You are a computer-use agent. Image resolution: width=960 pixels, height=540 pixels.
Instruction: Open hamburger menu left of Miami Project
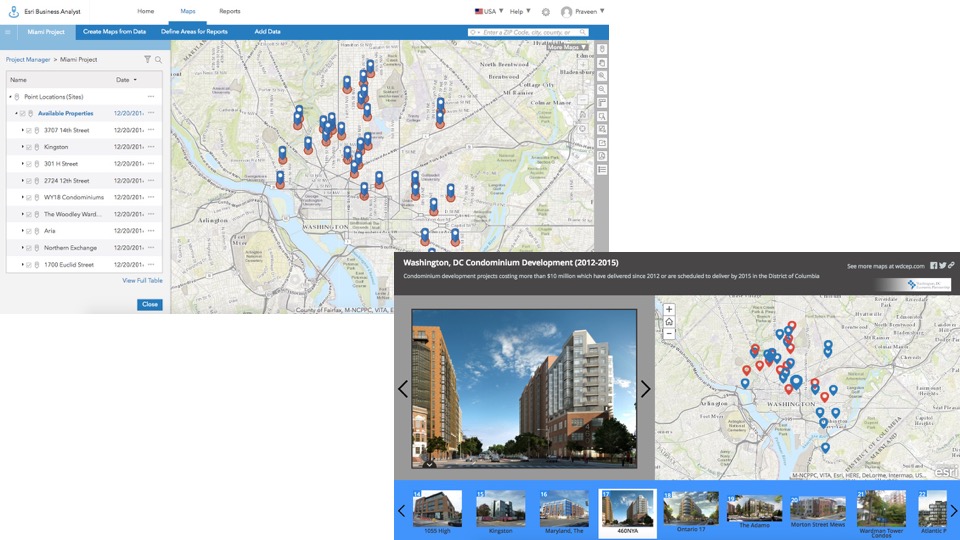tap(7, 32)
